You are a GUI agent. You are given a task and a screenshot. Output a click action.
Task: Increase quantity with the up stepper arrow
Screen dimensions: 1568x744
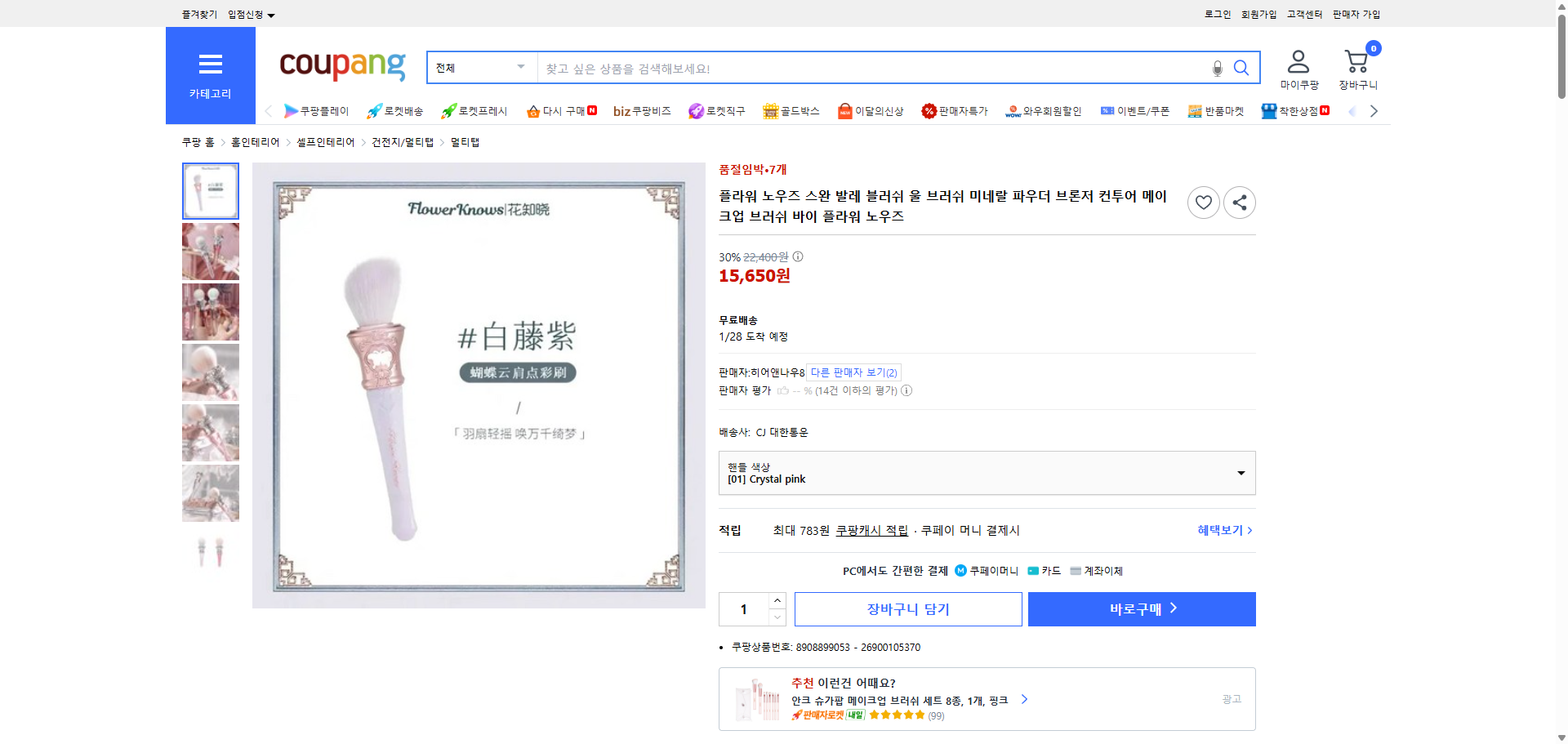(777, 600)
